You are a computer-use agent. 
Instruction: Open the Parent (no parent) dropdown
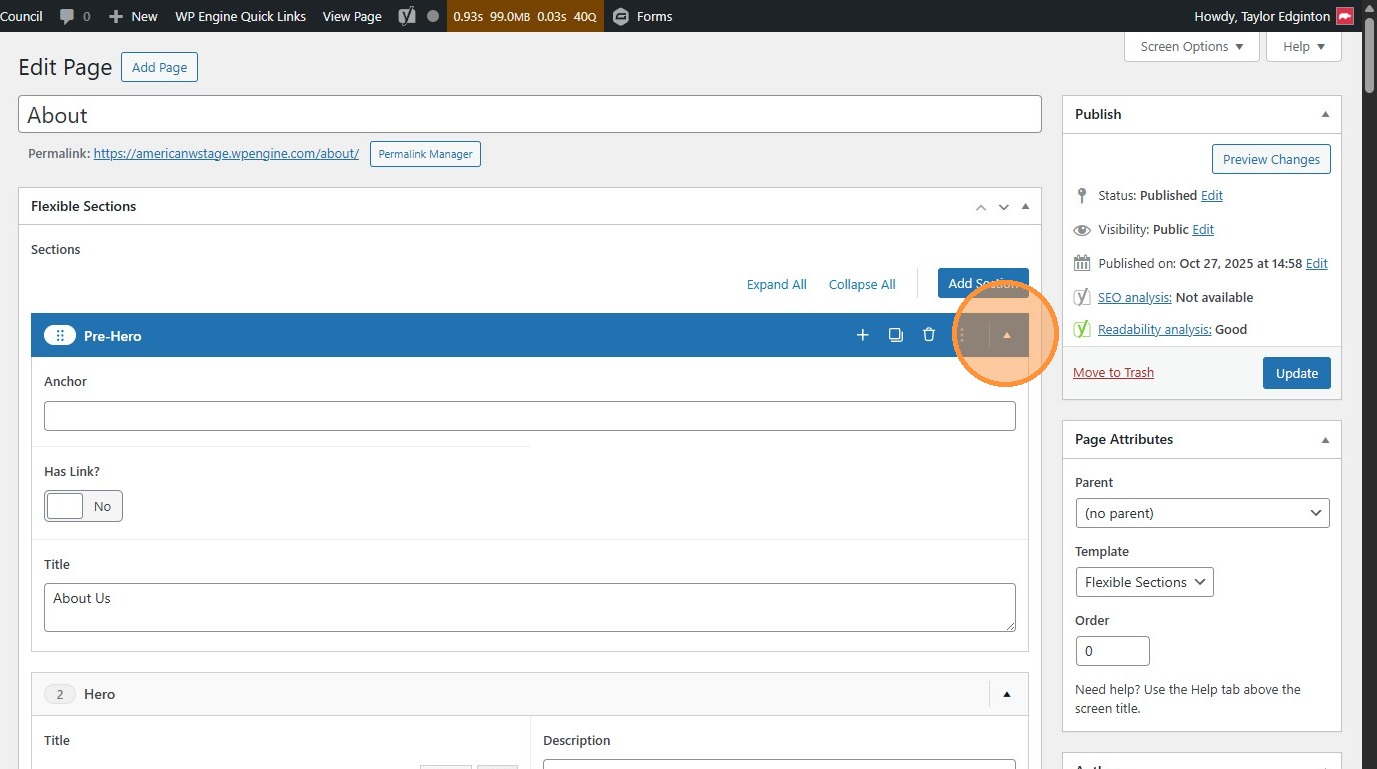[1202, 513]
